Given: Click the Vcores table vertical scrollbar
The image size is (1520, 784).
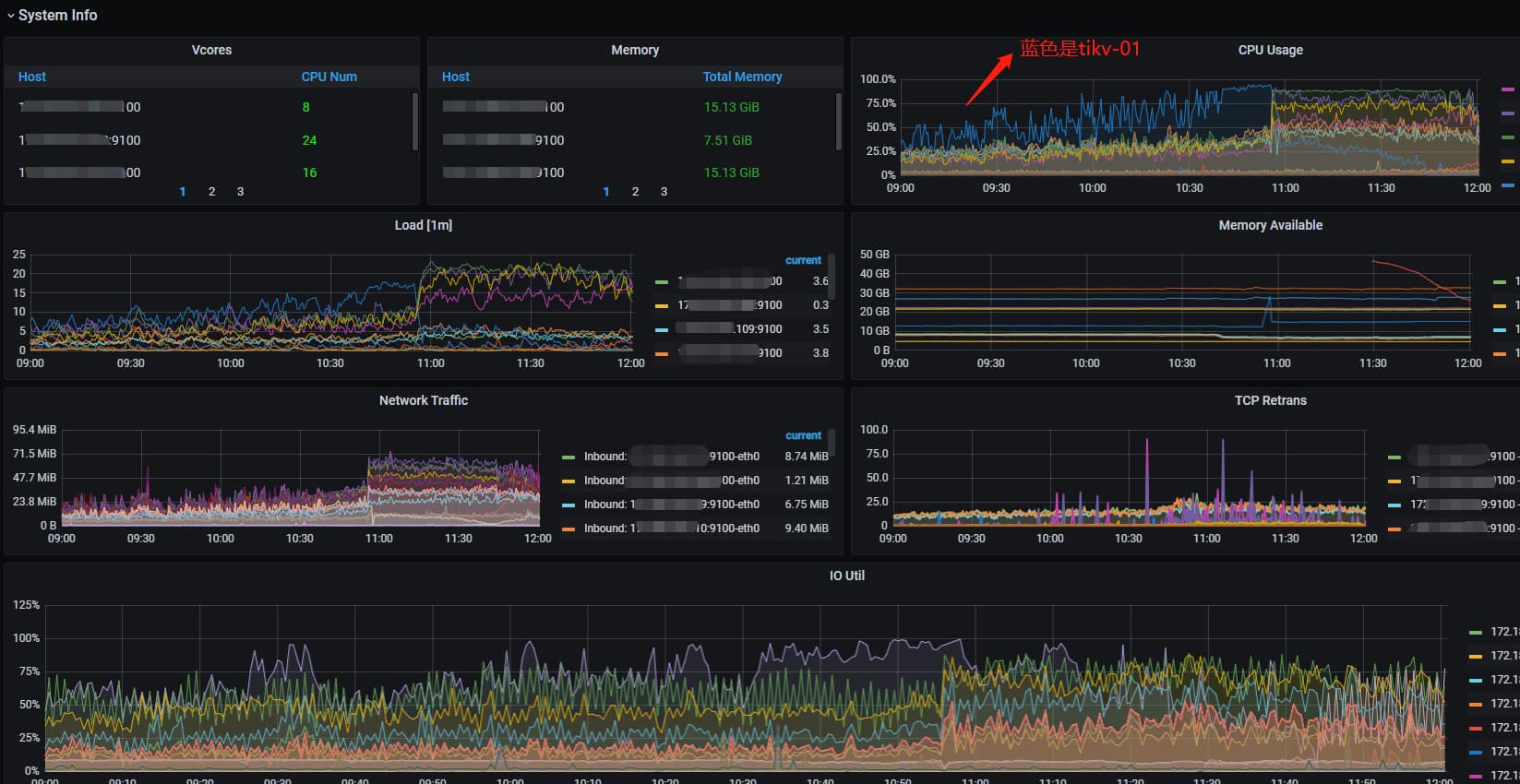Looking at the screenshot, I should click(414, 120).
